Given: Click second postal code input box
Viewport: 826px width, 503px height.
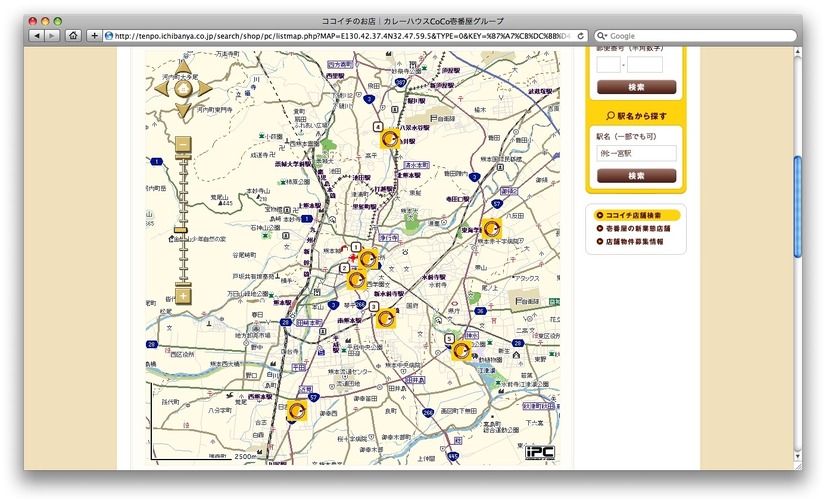Looking at the screenshot, I should pyautogui.click(x=645, y=65).
